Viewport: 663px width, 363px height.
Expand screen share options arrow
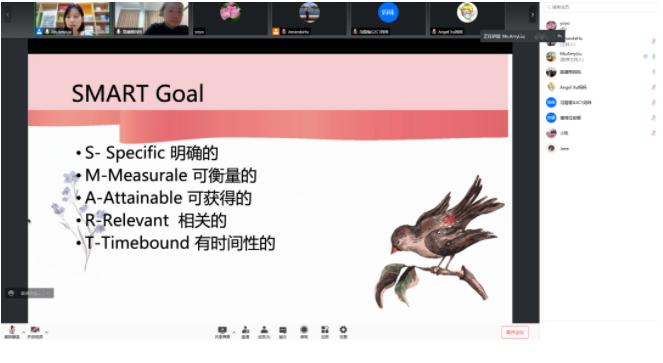point(234,332)
